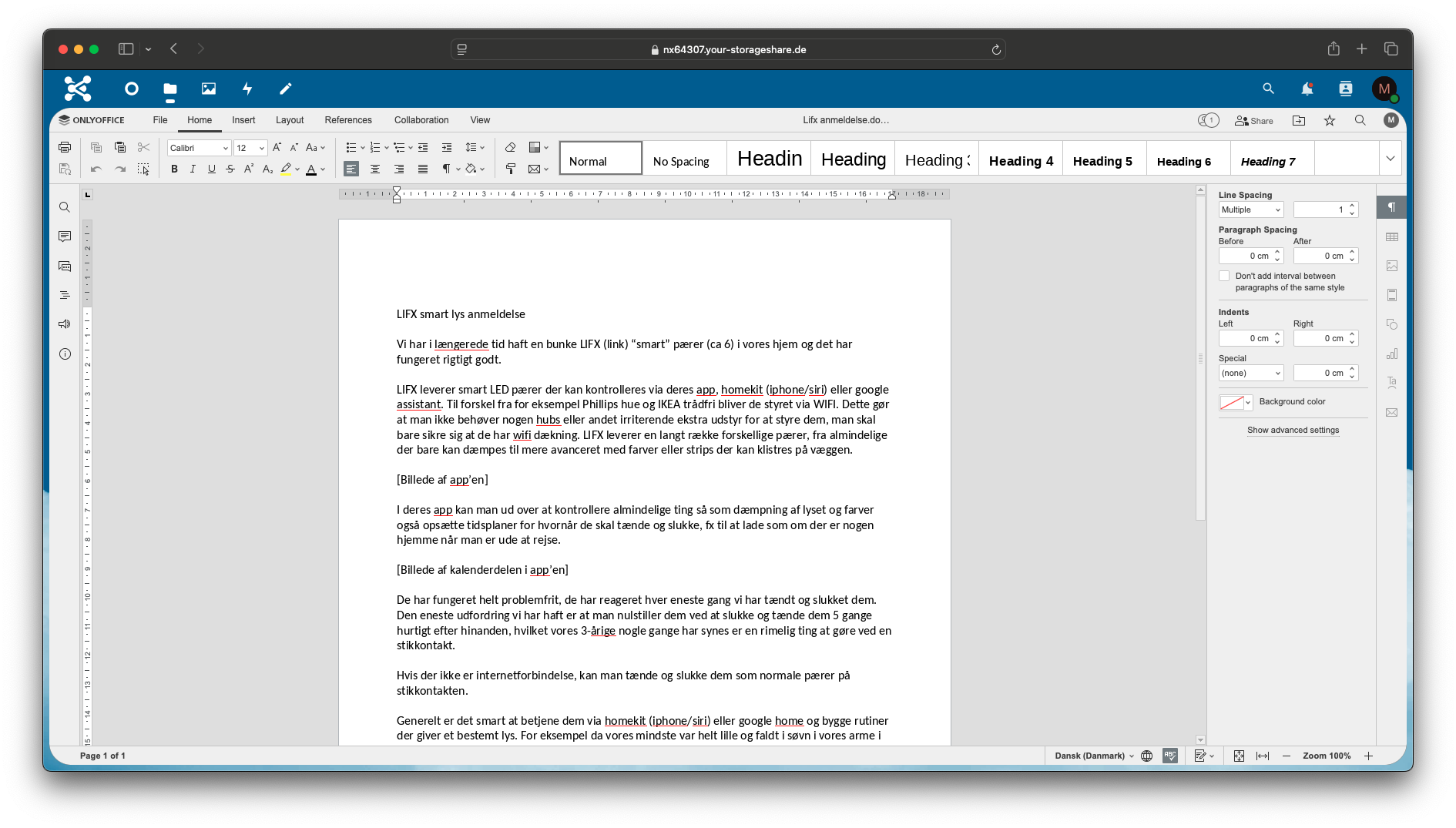Toggle justified text alignment

click(423, 169)
